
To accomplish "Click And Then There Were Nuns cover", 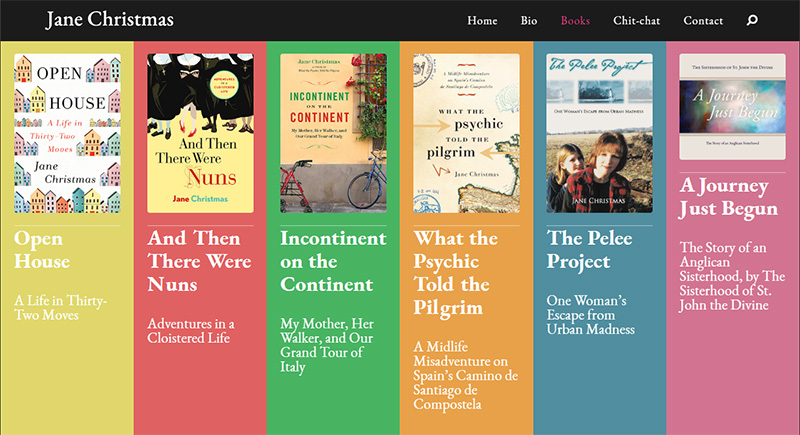I will pyautogui.click(x=200, y=133).
